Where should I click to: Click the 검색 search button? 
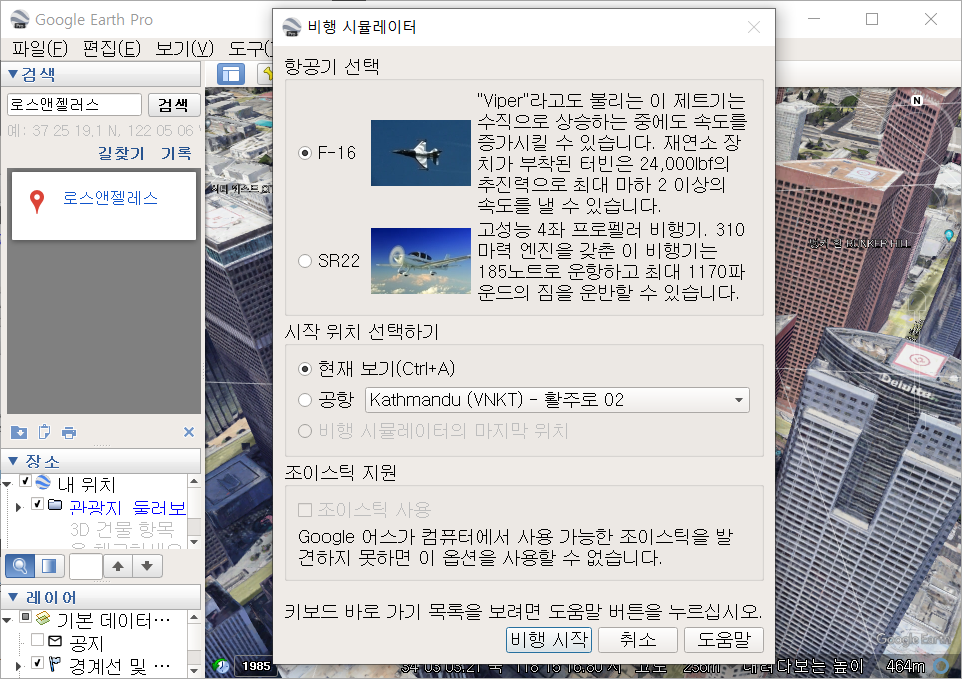(174, 105)
